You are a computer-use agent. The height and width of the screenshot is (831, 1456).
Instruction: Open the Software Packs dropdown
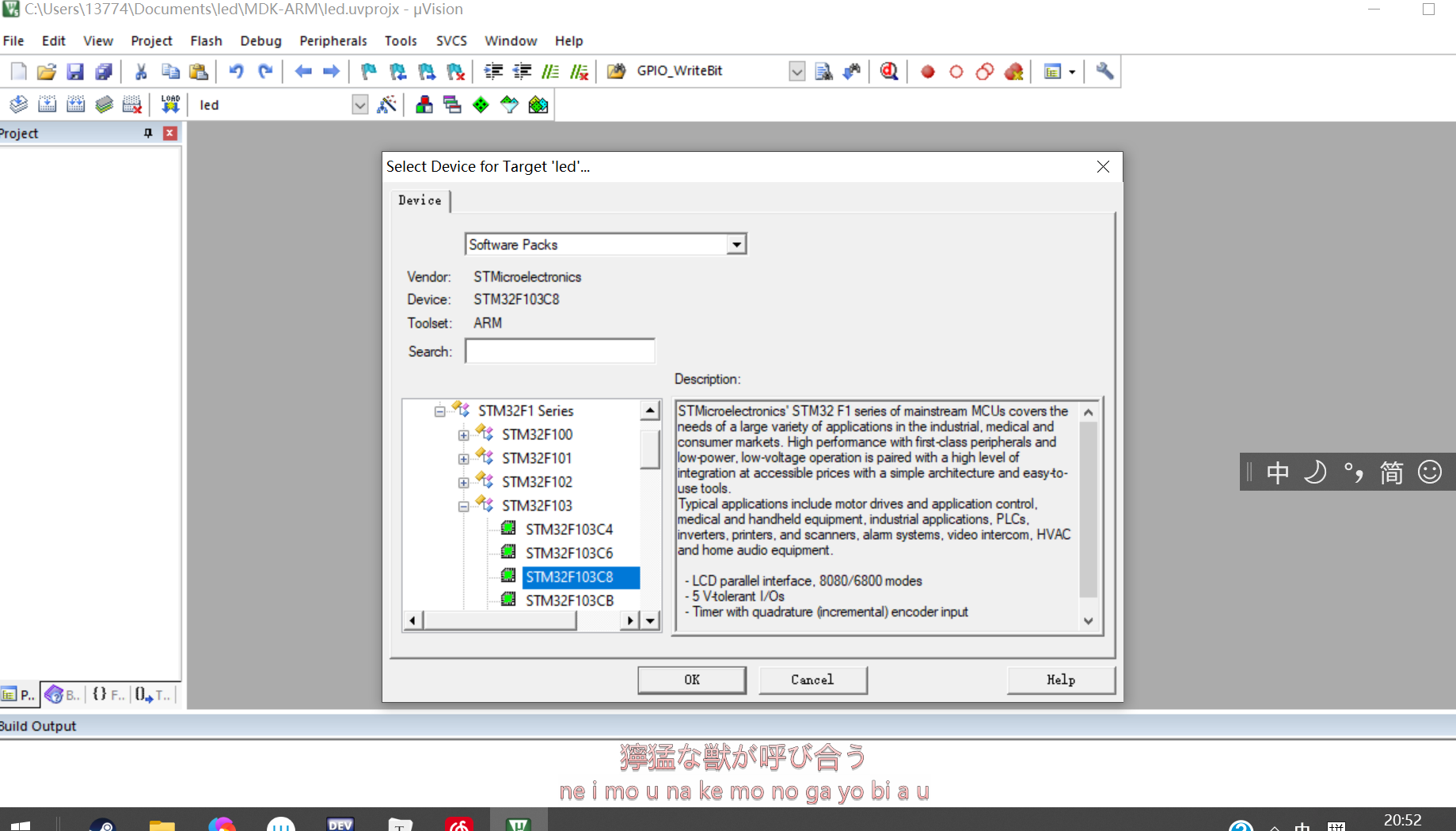coord(736,245)
